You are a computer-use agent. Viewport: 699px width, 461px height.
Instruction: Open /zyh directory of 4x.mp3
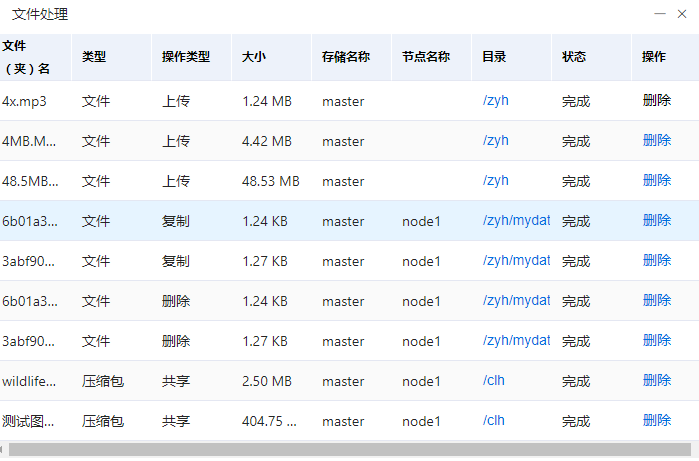click(496, 100)
